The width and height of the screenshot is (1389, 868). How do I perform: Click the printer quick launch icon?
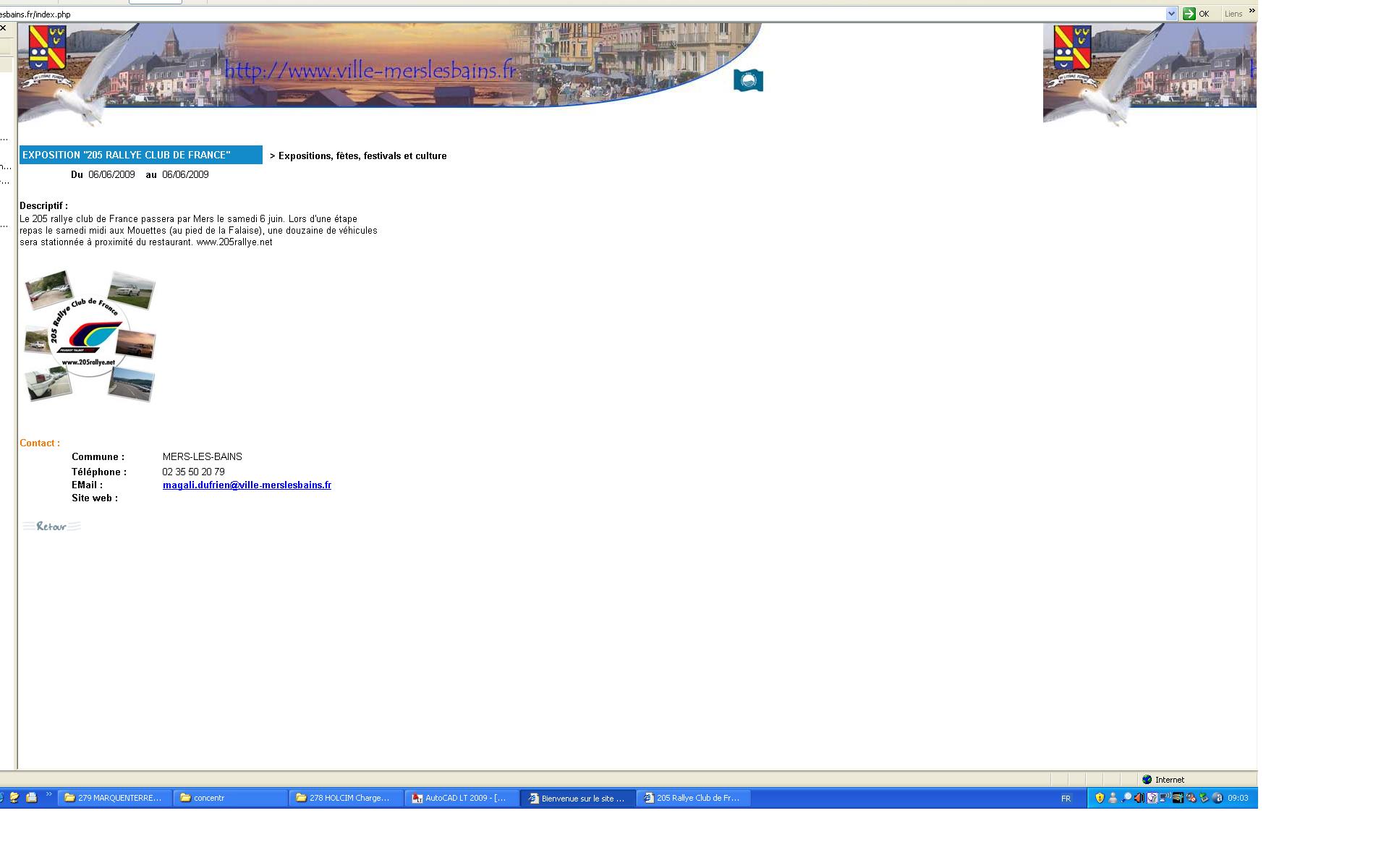[x=31, y=797]
